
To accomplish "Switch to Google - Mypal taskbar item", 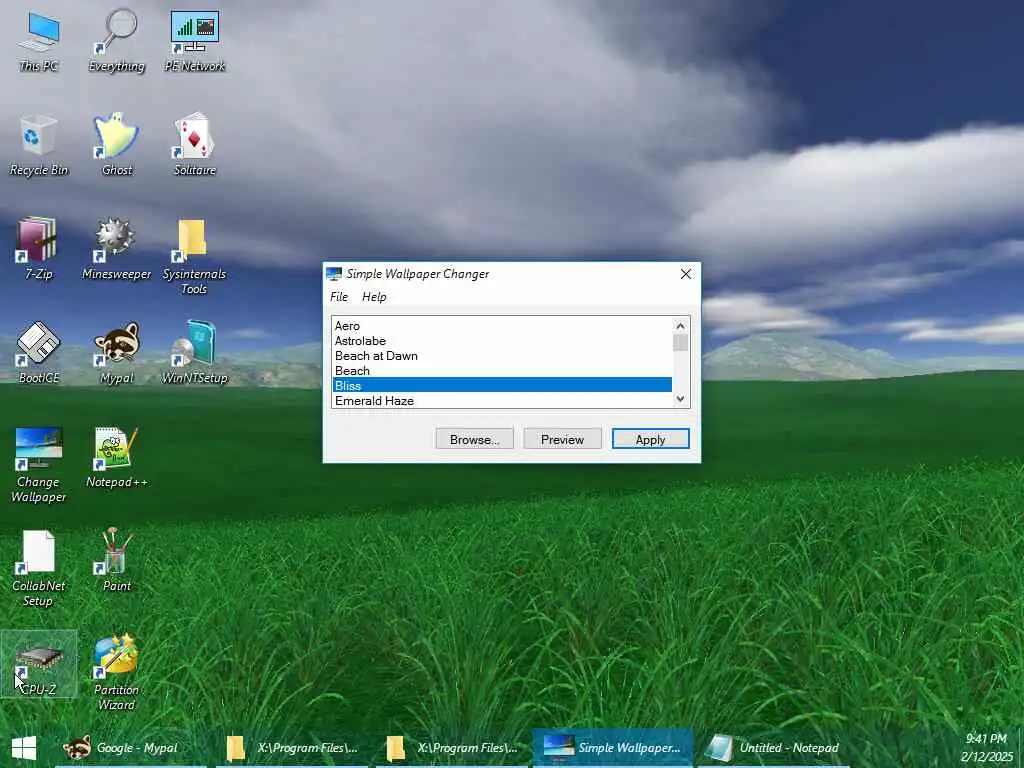I will 129,748.
